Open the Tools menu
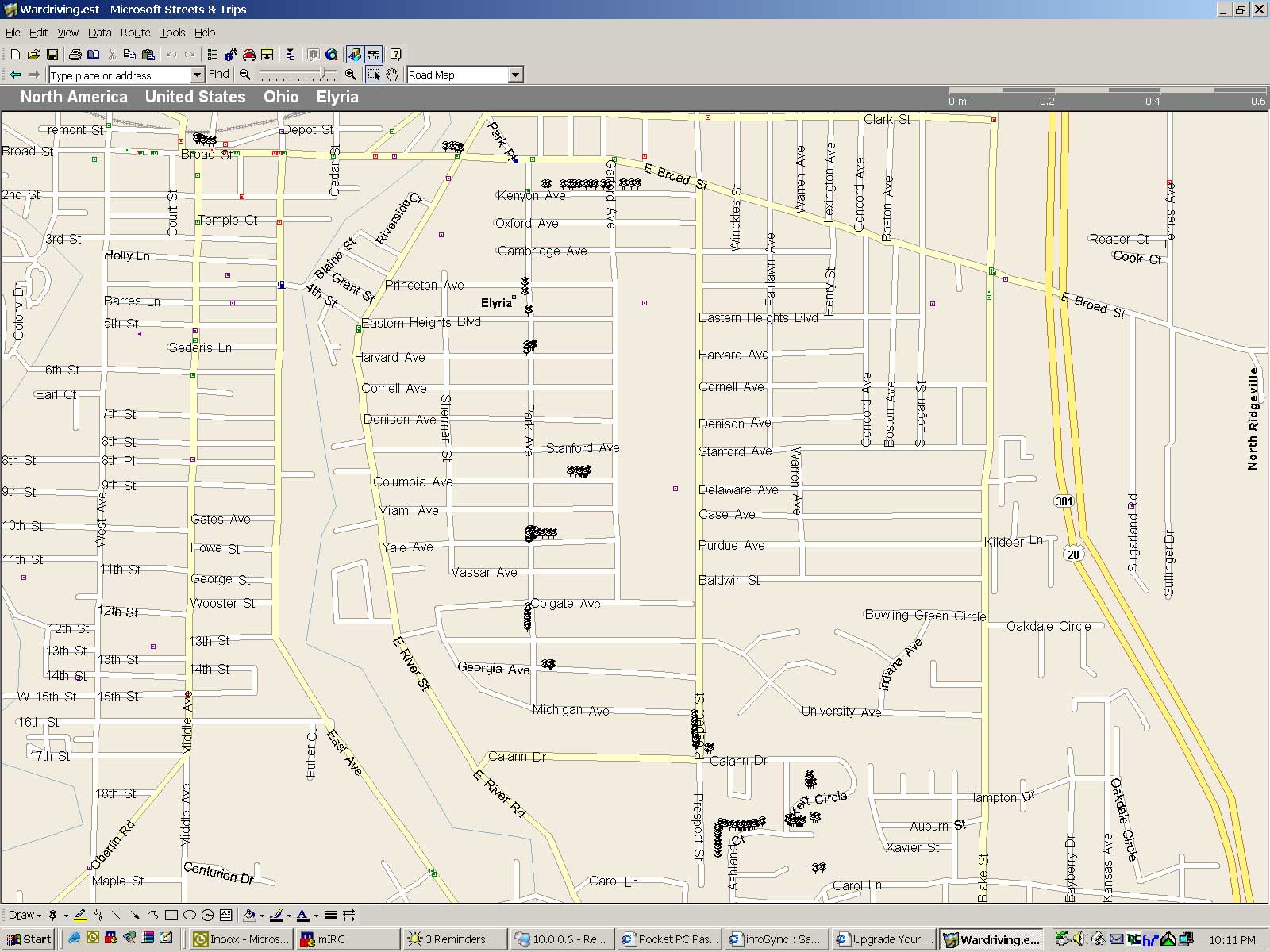Image resolution: width=1270 pixels, height=952 pixels. [x=172, y=33]
